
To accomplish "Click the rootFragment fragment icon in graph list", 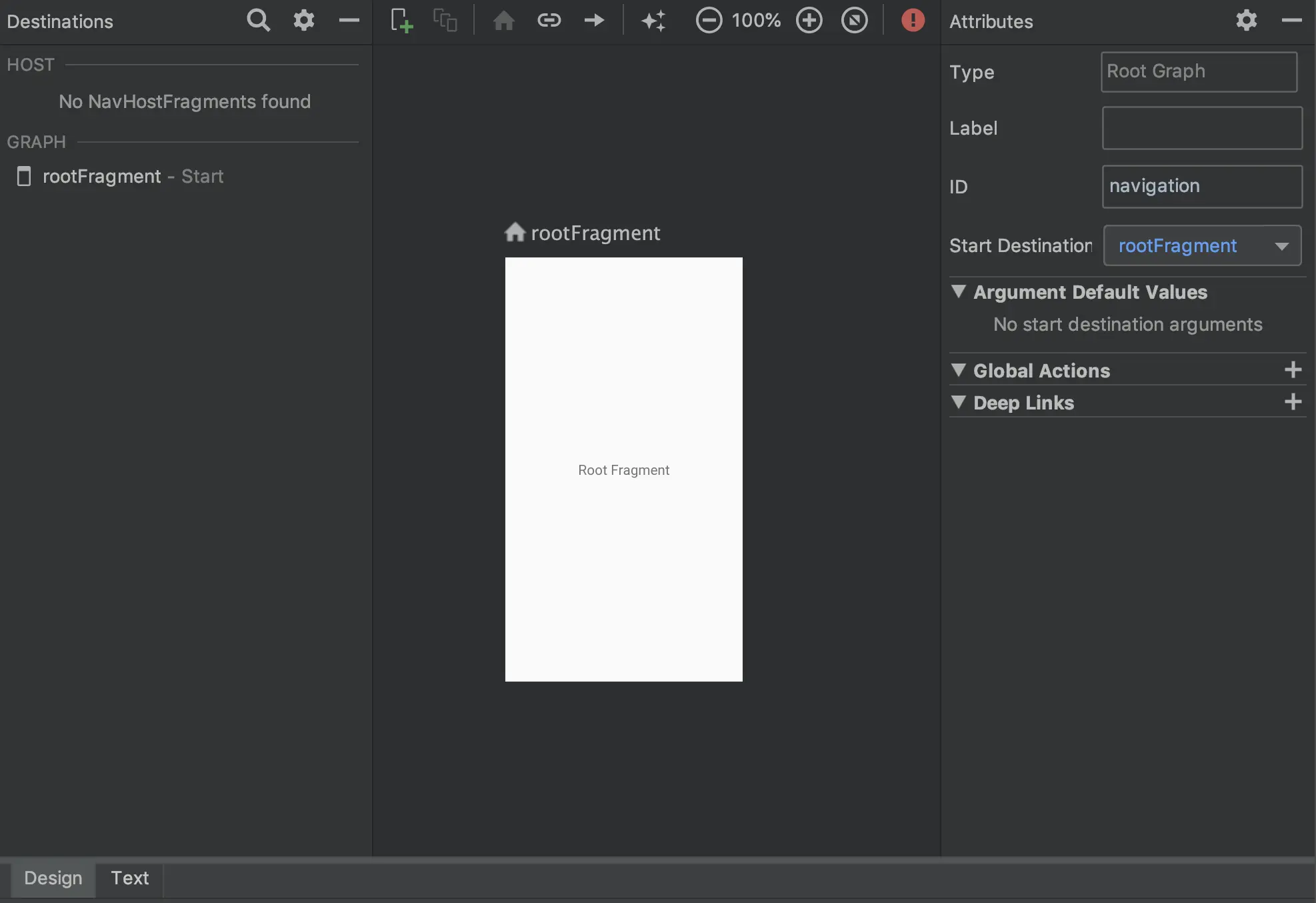I will (24, 177).
